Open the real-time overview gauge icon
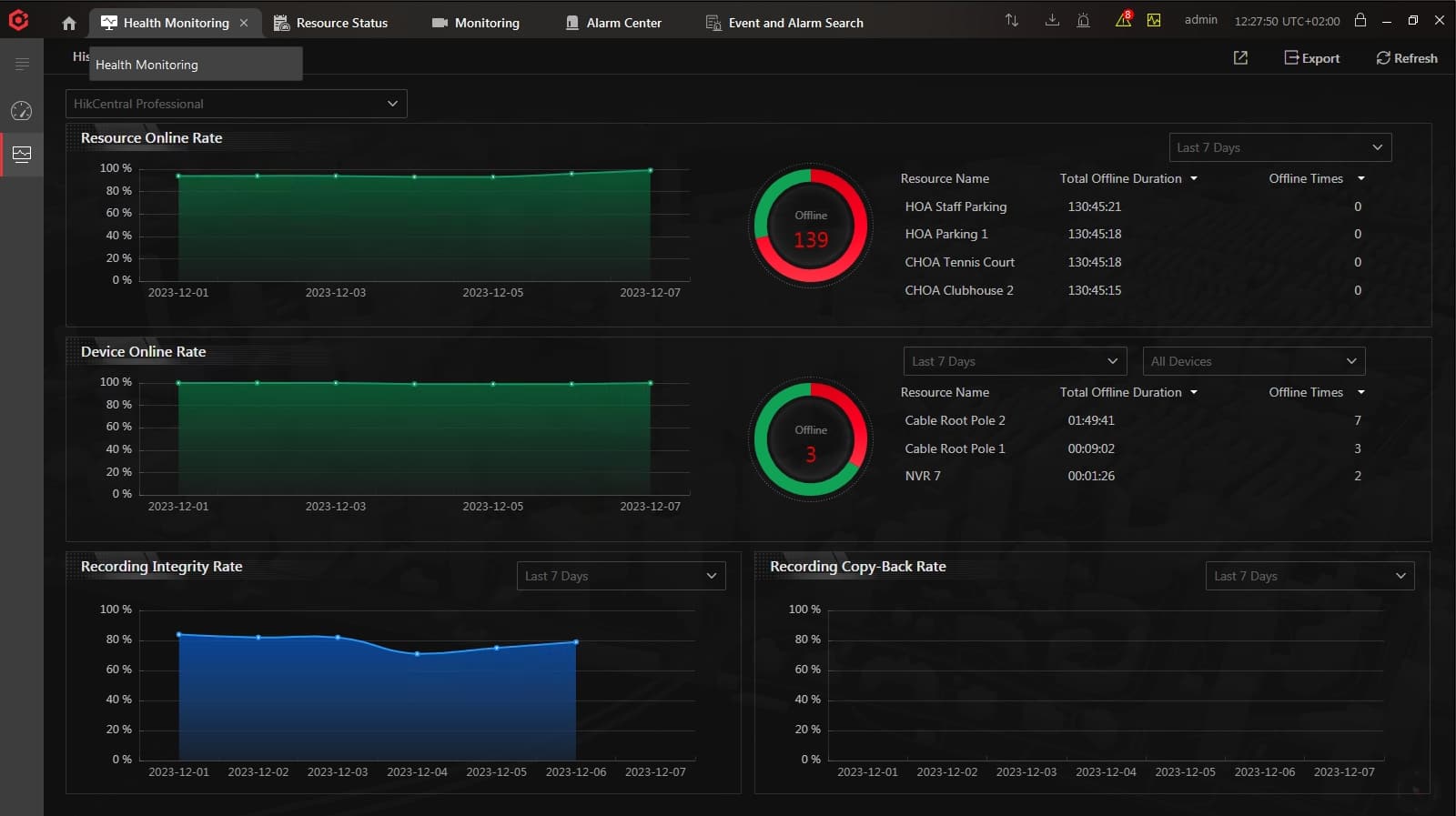1456x816 pixels. (22, 111)
